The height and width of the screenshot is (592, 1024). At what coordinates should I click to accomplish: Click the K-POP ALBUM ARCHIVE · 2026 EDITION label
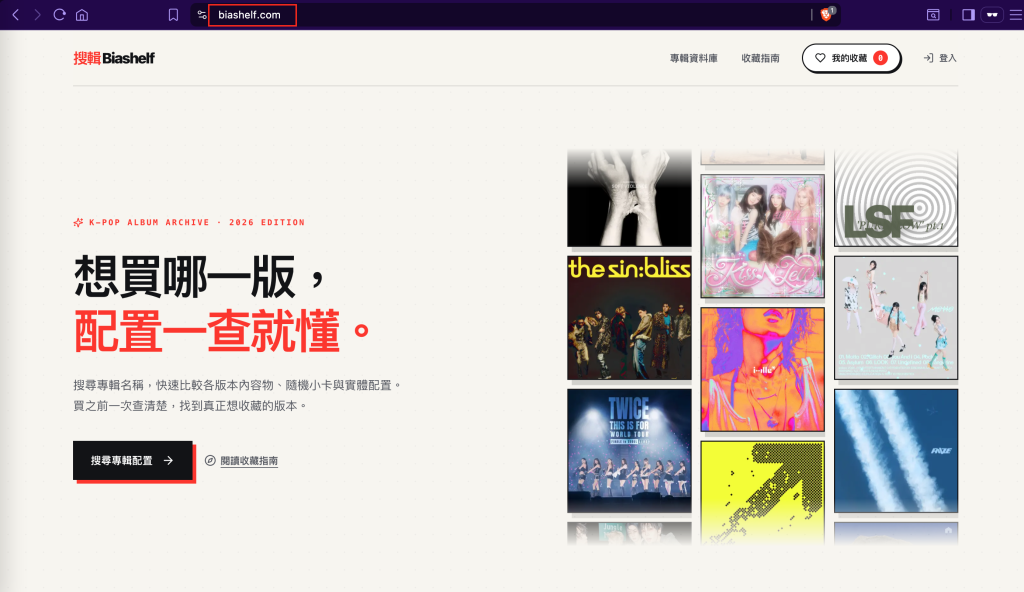point(197,222)
